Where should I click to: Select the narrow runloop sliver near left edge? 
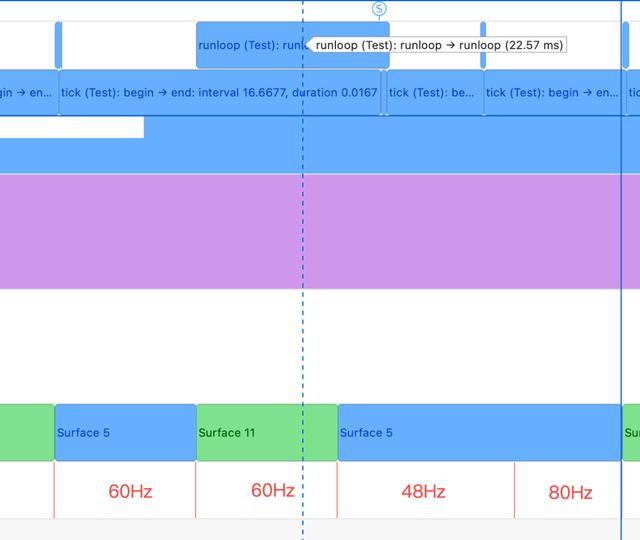(x=58, y=45)
